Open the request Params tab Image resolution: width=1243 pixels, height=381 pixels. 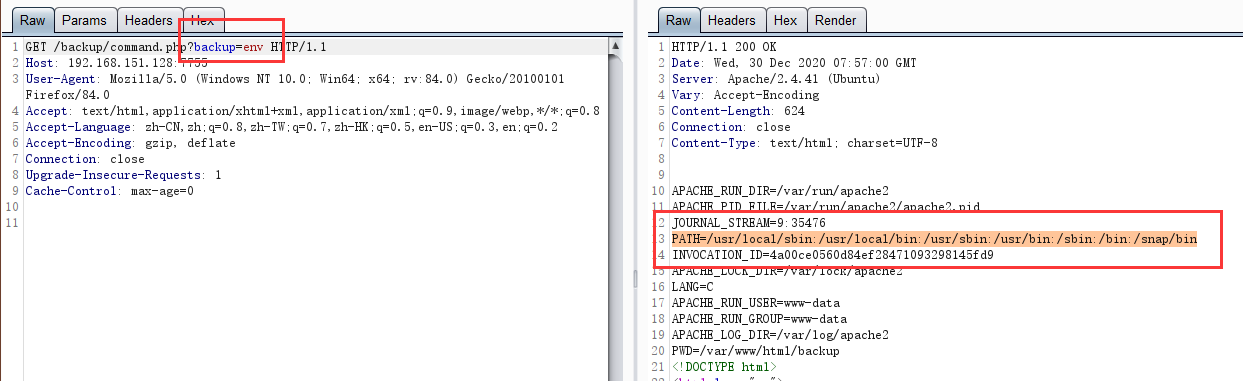coord(84,20)
